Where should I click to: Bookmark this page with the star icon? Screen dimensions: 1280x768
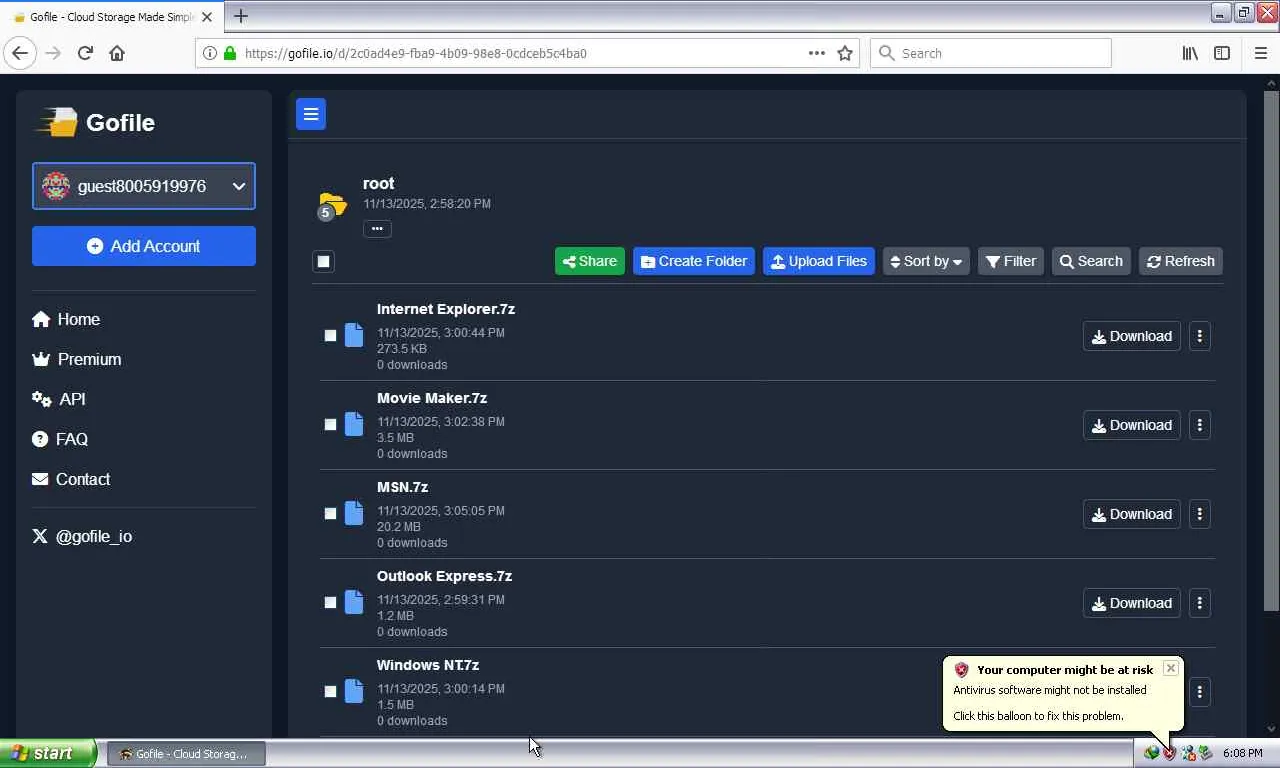845,53
